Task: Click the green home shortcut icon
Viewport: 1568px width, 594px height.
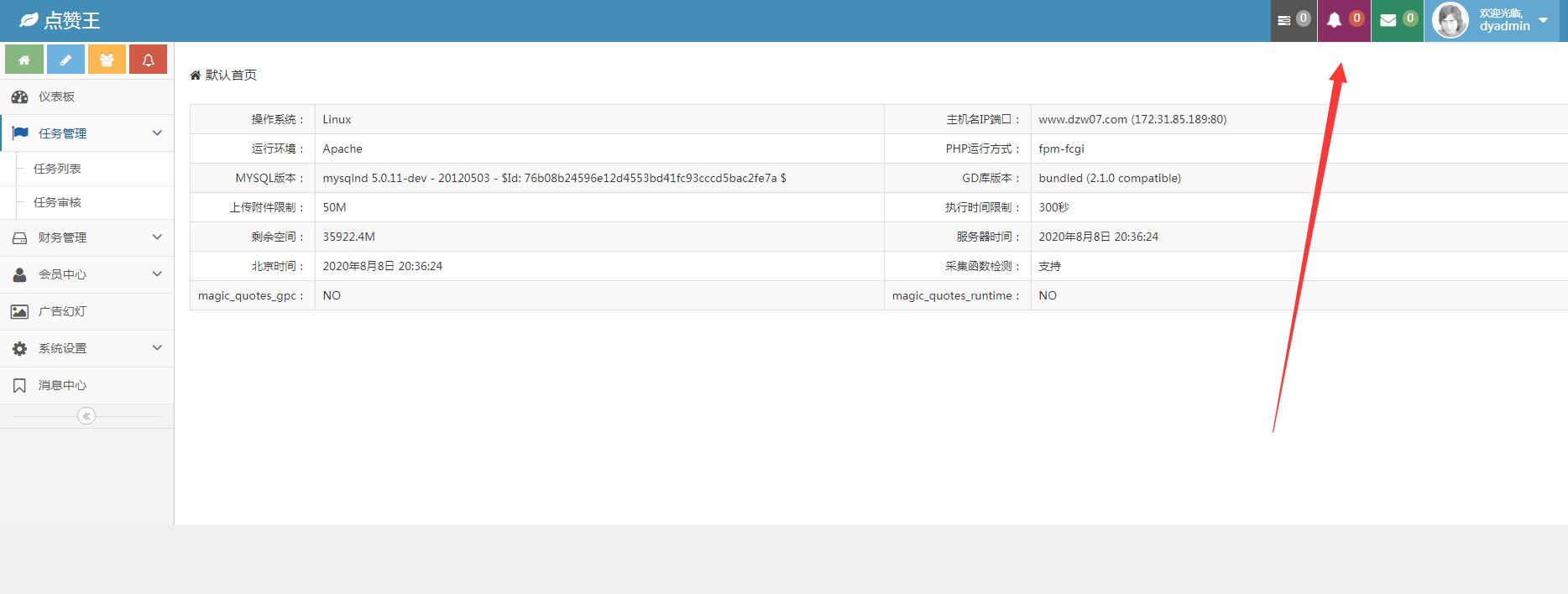Action: click(x=24, y=60)
